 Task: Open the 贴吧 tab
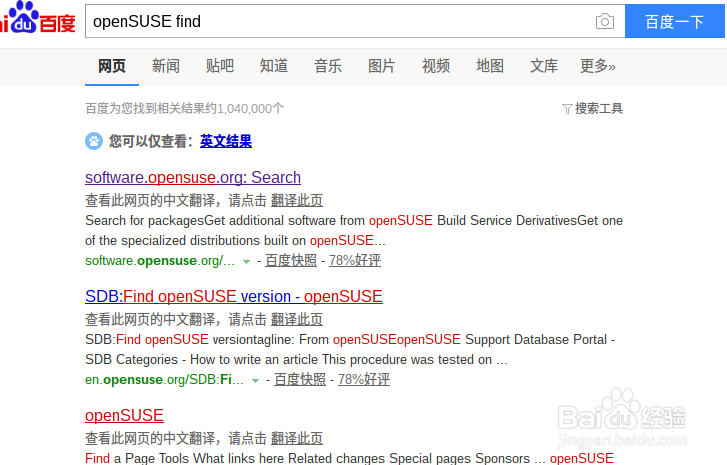(220, 66)
